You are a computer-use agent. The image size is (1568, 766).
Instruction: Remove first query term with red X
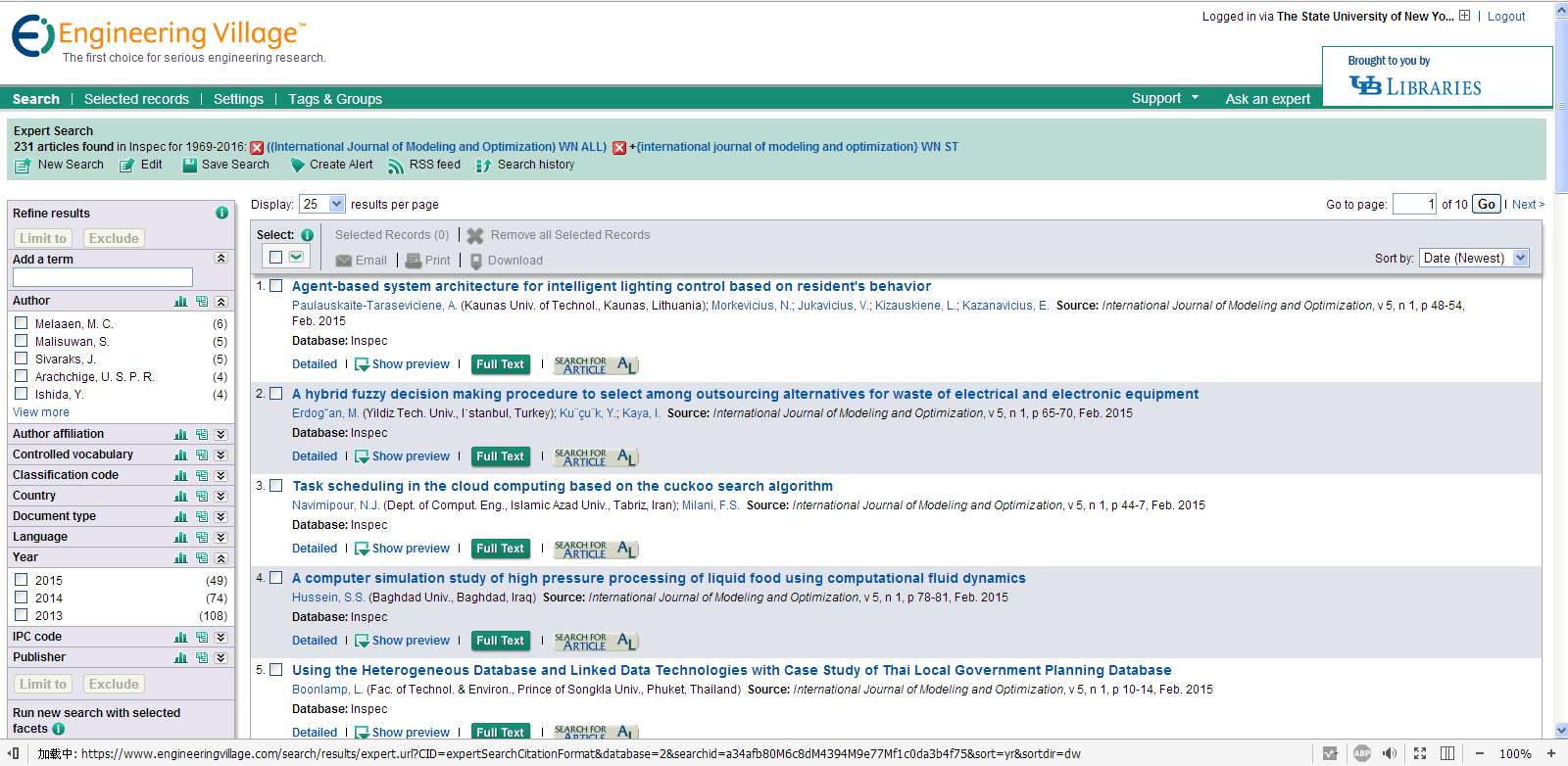[x=257, y=148]
